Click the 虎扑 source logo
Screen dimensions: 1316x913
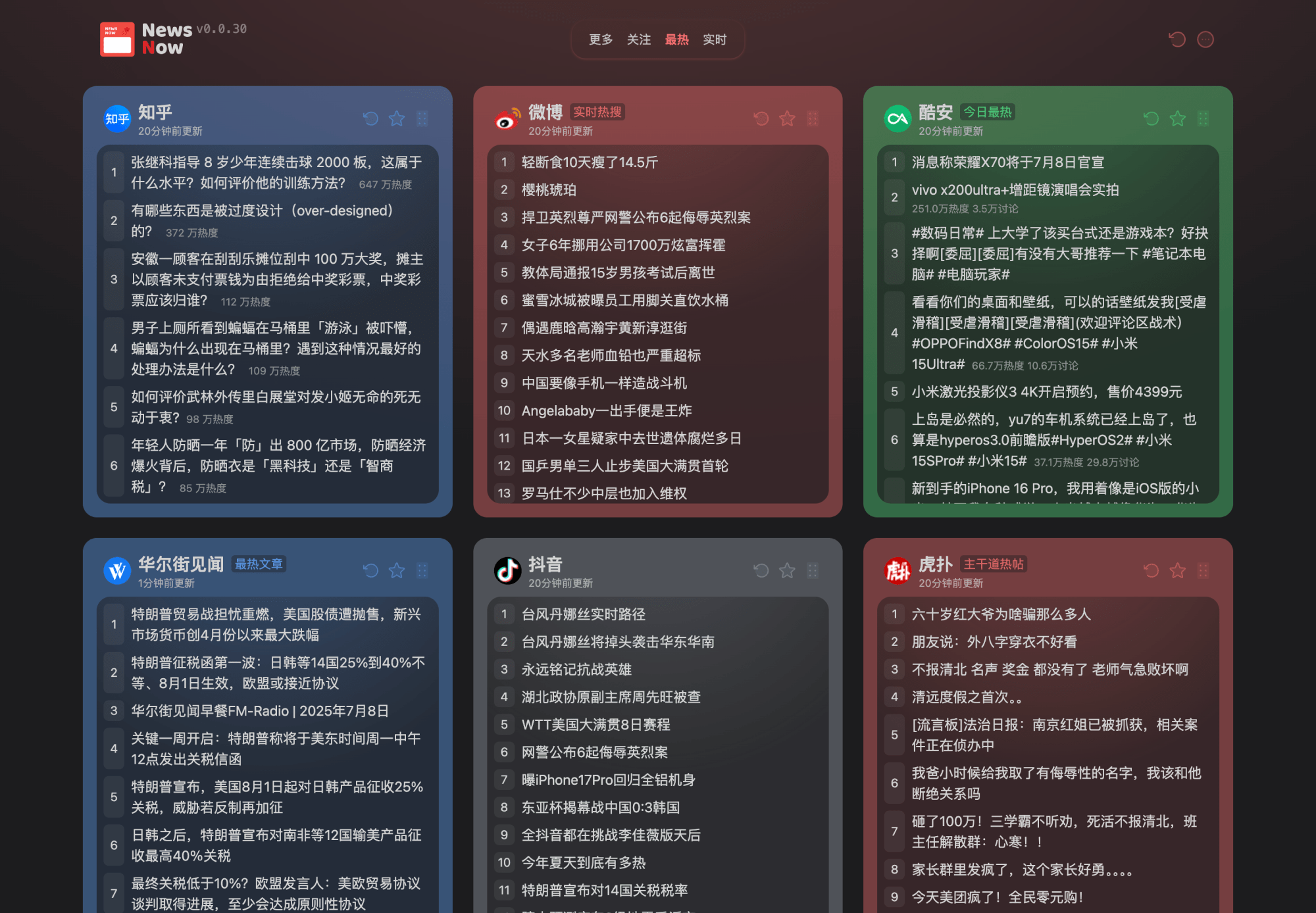pos(898,570)
